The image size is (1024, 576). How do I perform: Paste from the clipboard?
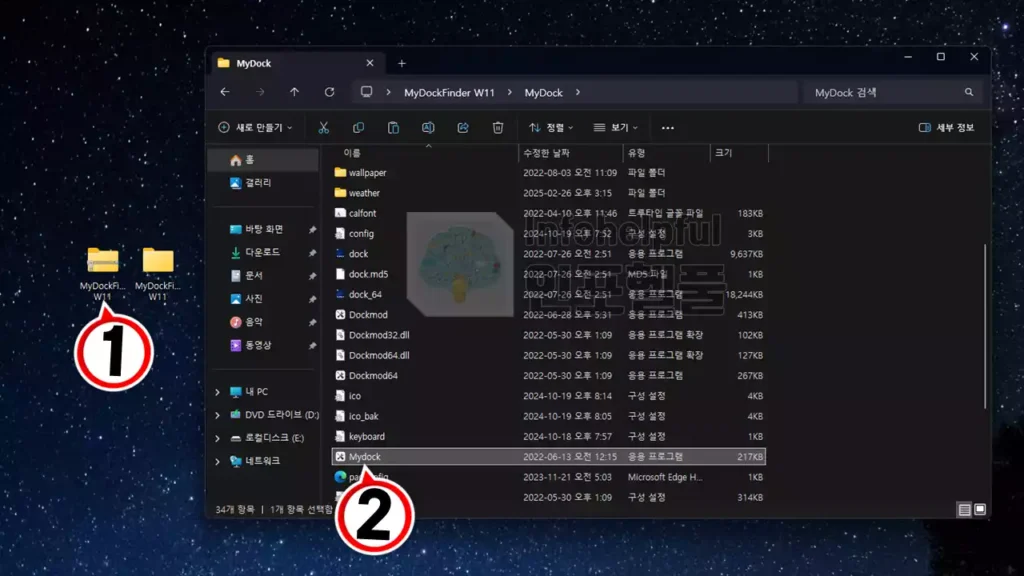click(x=393, y=127)
